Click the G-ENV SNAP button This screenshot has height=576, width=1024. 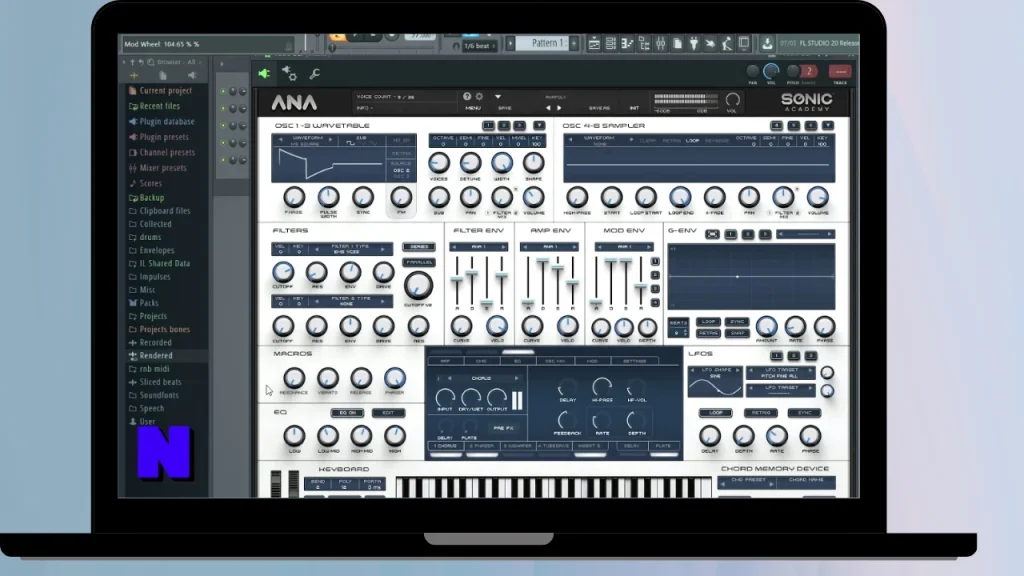(737, 333)
